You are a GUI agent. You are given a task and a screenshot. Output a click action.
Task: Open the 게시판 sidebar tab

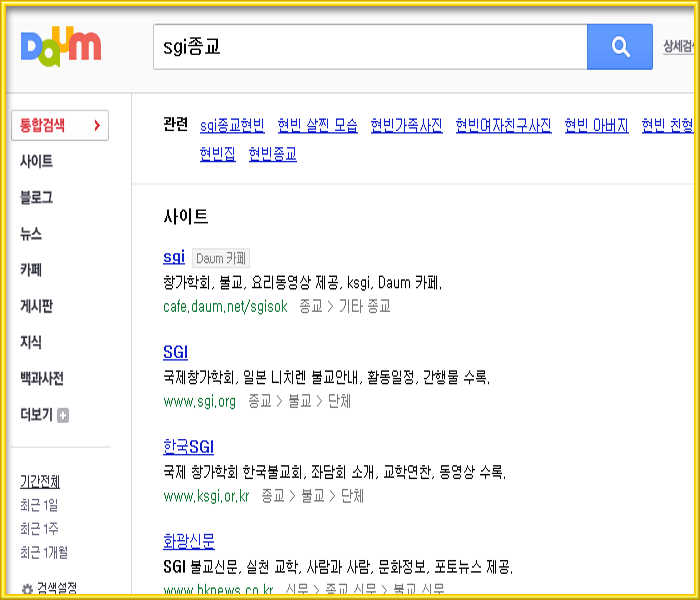coord(37,306)
